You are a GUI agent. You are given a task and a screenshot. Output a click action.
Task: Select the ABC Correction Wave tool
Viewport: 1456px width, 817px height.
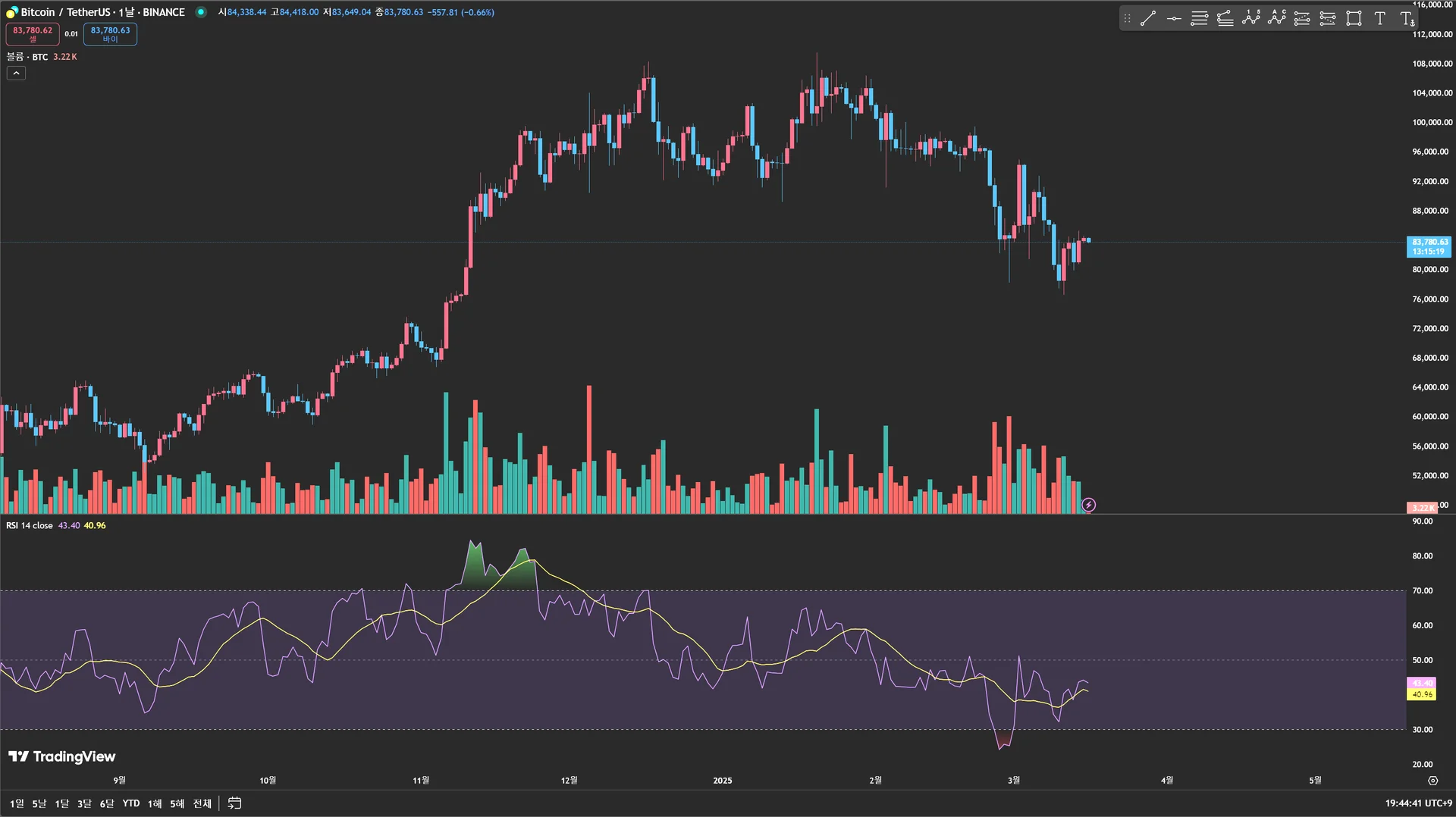(1277, 19)
